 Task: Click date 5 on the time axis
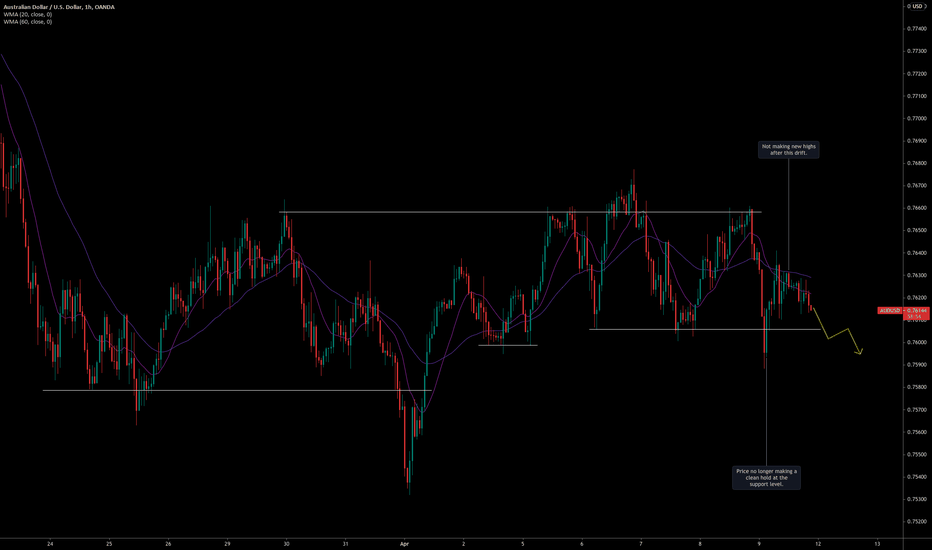click(523, 543)
